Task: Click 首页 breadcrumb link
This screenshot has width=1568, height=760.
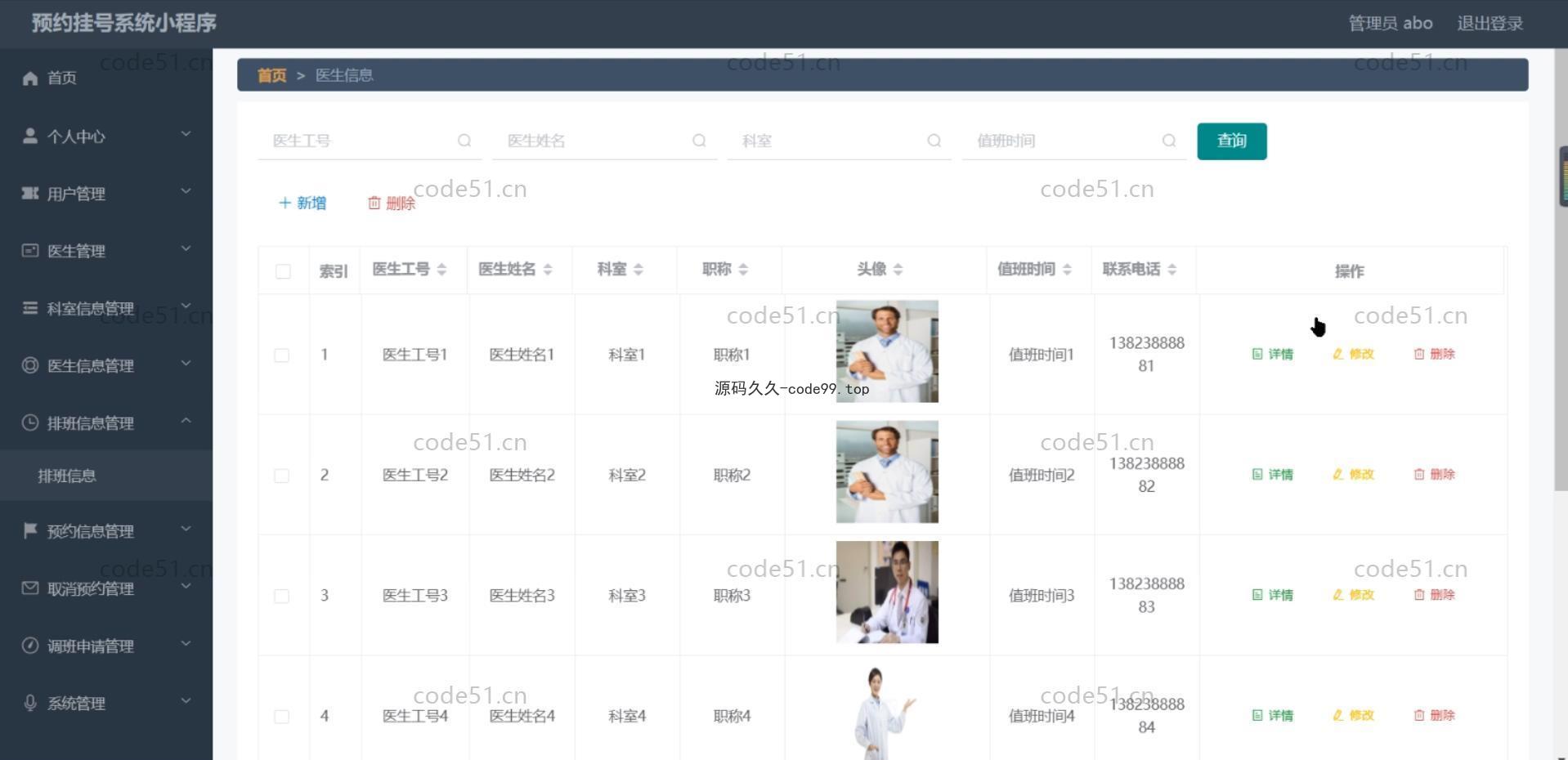Action: tap(271, 75)
